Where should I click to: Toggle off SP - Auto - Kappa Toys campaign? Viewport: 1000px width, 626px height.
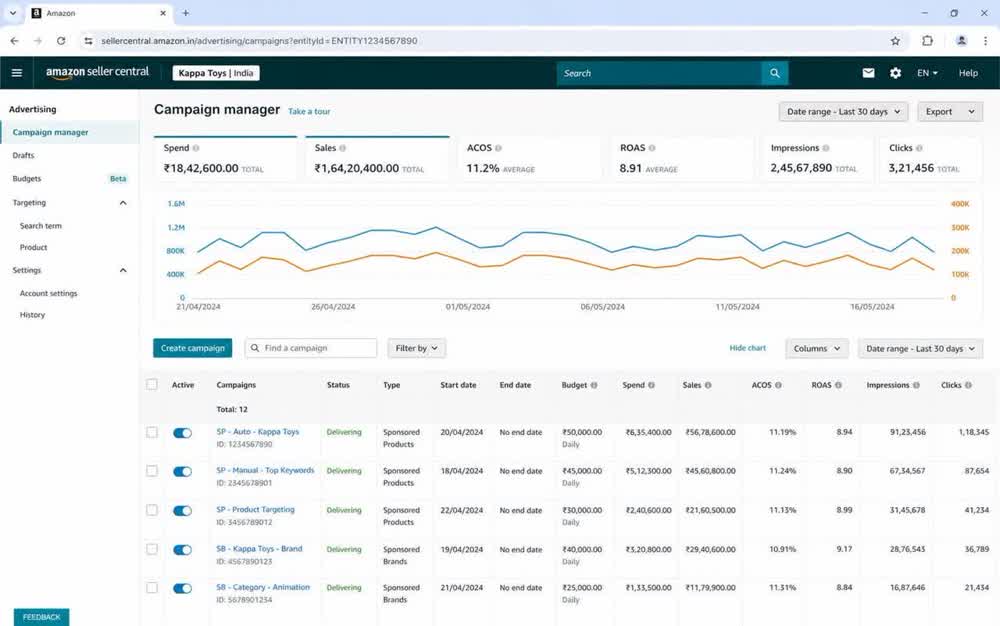click(x=182, y=433)
